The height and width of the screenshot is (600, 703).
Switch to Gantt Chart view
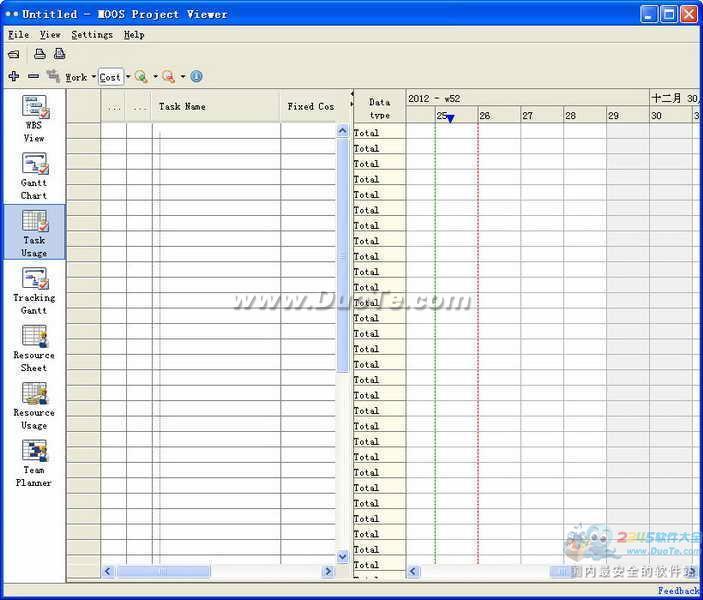click(35, 176)
